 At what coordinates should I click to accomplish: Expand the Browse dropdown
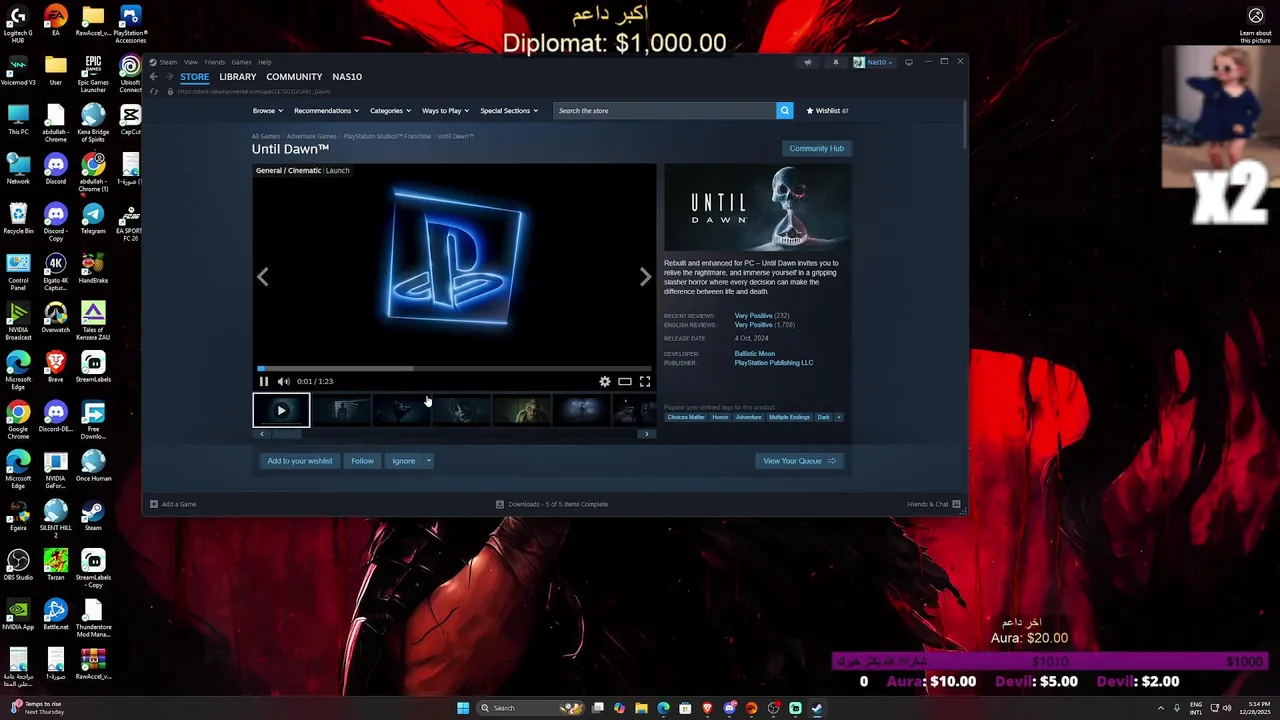(268, 111)
